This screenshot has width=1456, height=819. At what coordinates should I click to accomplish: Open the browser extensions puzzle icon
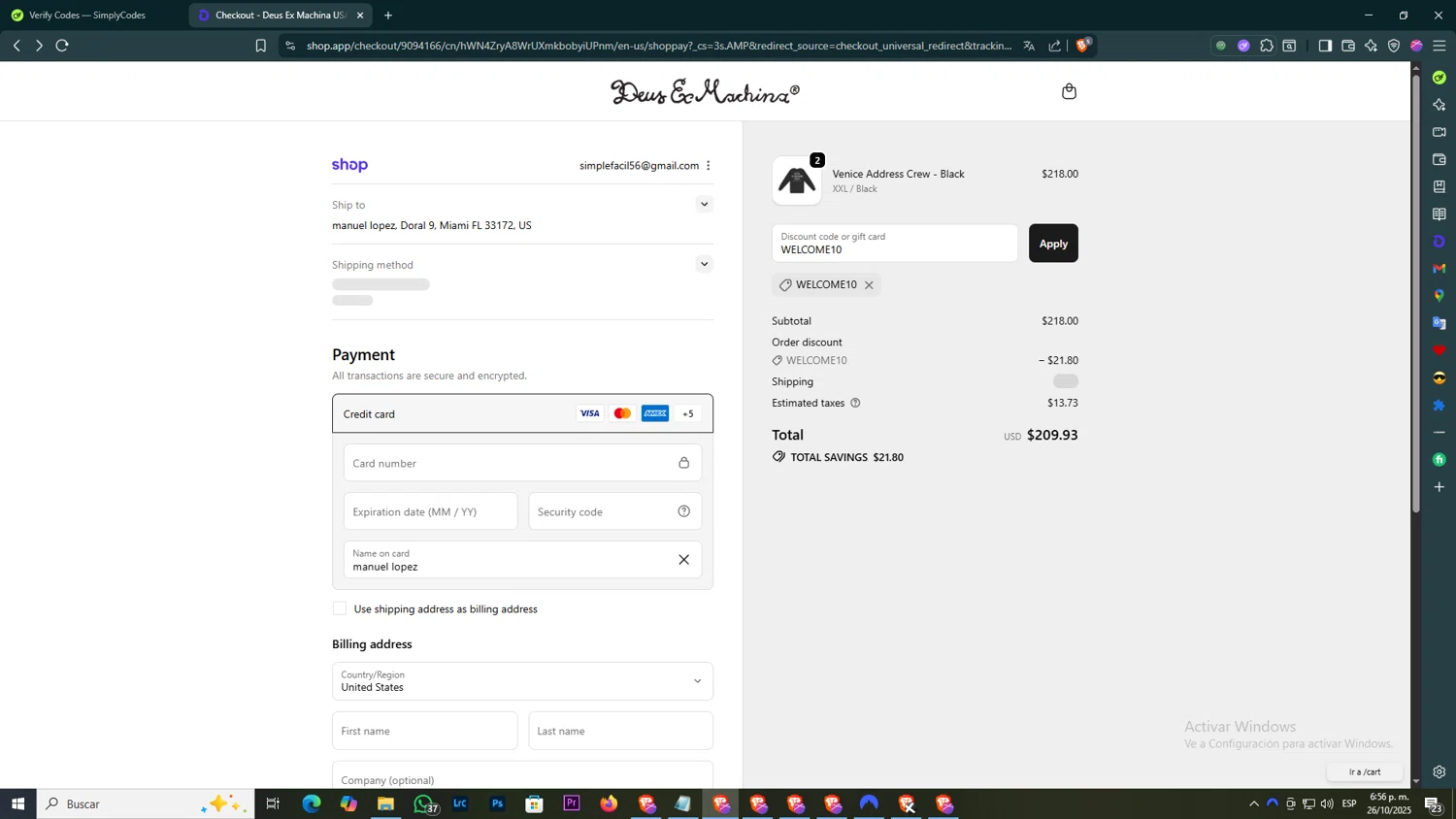1267,46
